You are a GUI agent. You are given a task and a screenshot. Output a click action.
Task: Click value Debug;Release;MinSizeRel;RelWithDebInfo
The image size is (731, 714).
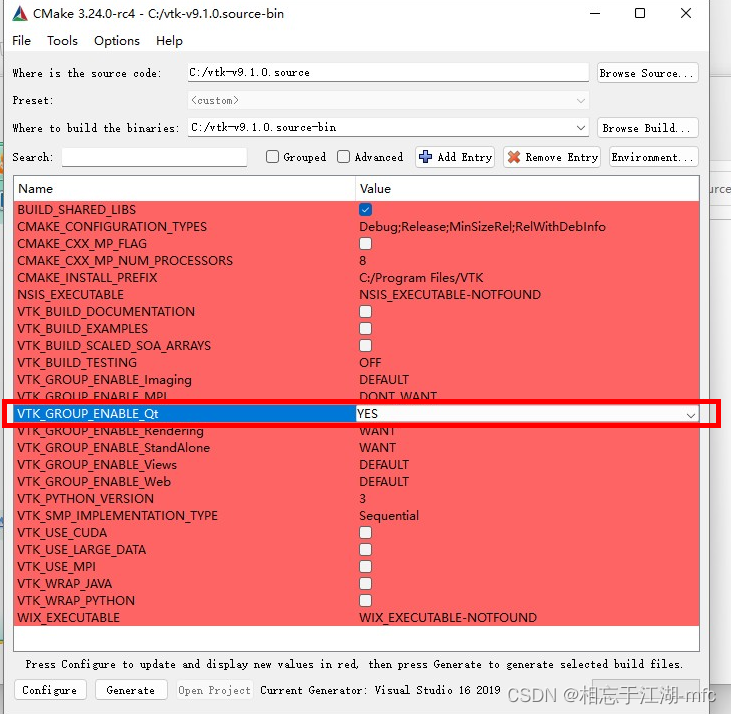483,227
